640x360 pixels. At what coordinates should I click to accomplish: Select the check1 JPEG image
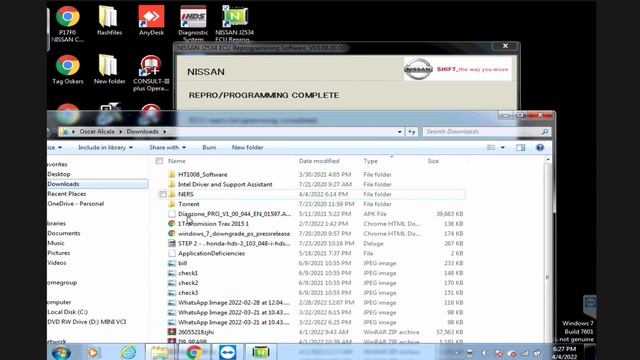click(x=188, y=273)
